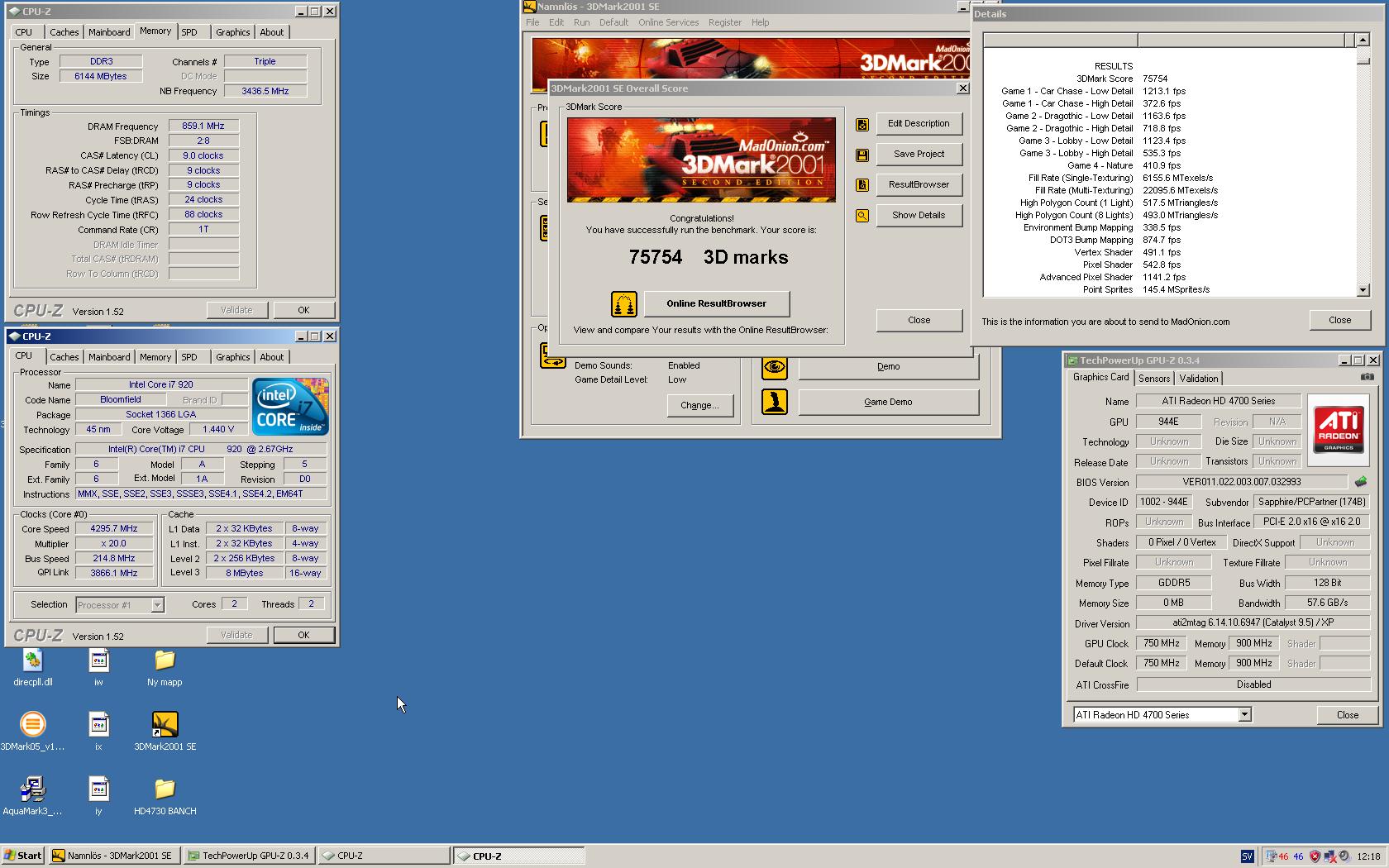Open the File menu in 3DMark2001 SE

coord(532,23)
